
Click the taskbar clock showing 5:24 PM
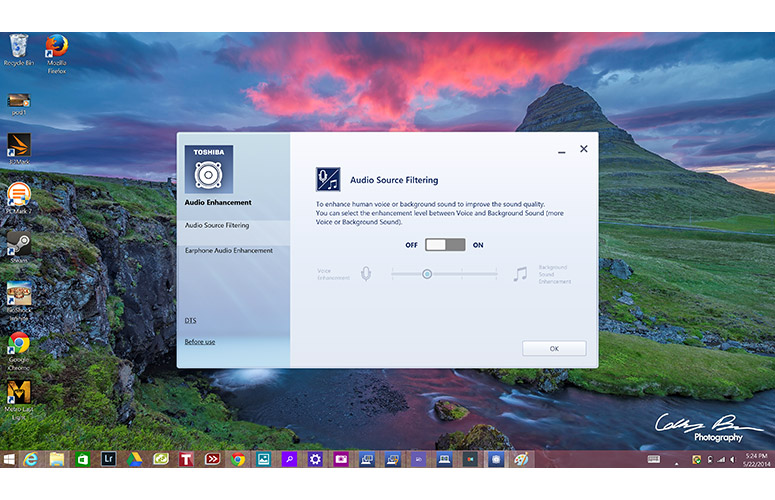tap(757, 459)
